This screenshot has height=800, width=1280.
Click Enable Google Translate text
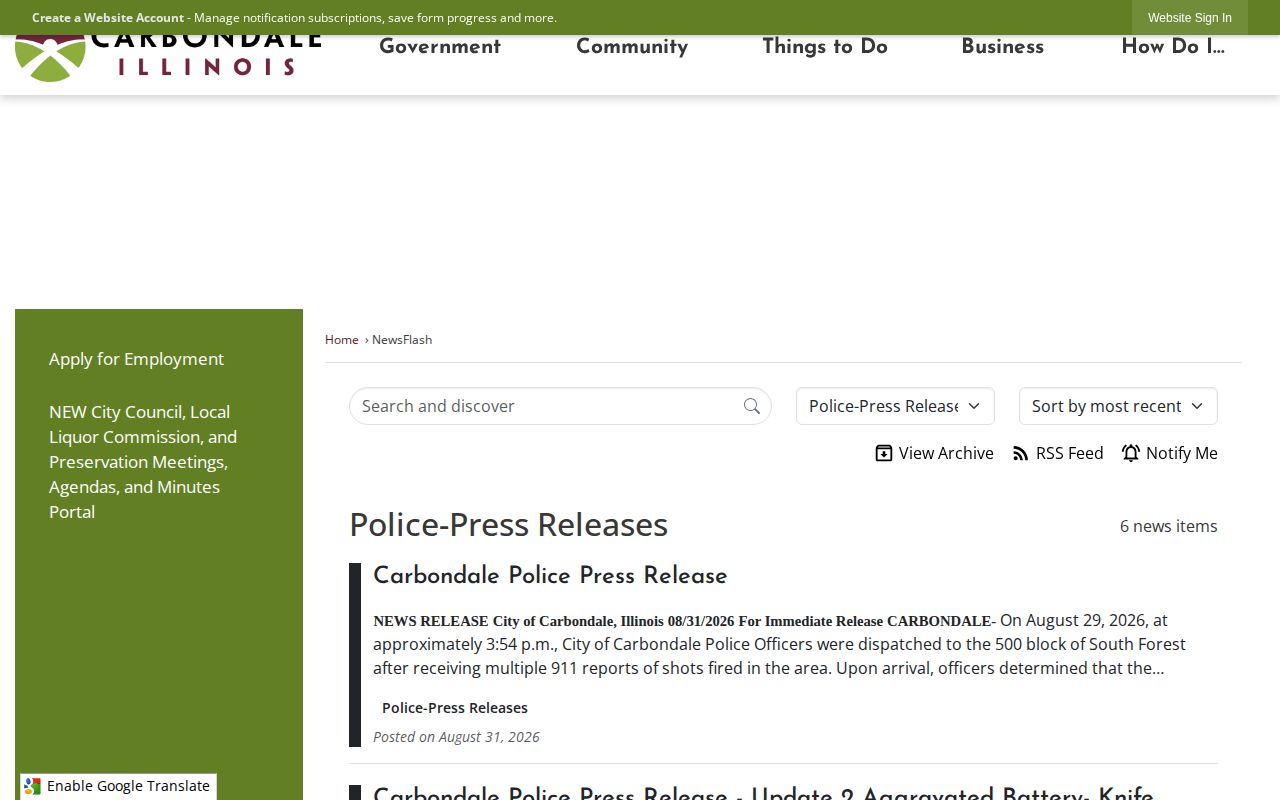(x=128, y=786)
